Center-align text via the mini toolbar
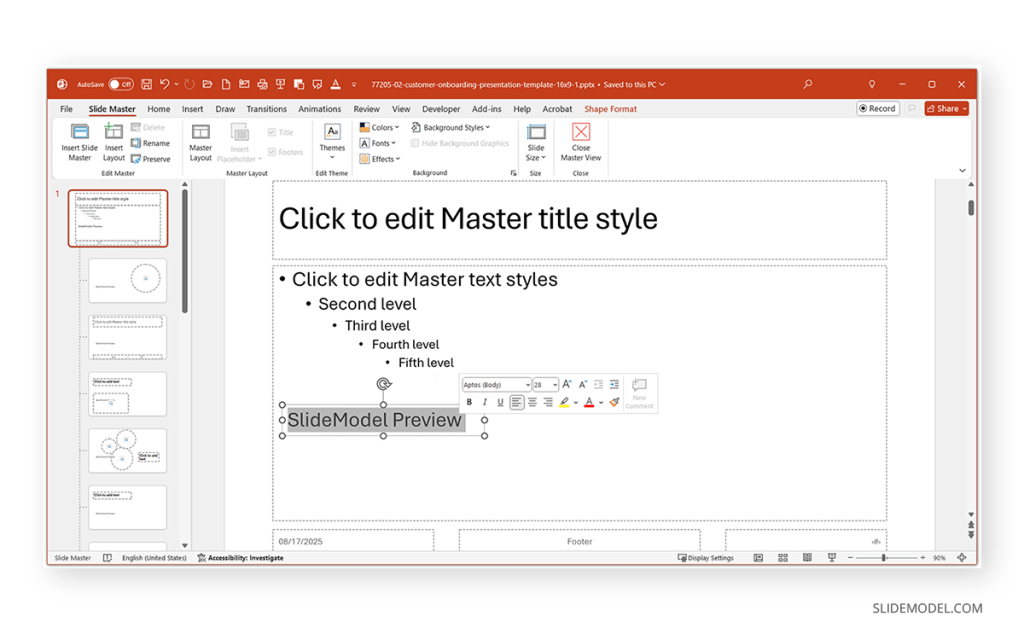 tap(532, 403)
